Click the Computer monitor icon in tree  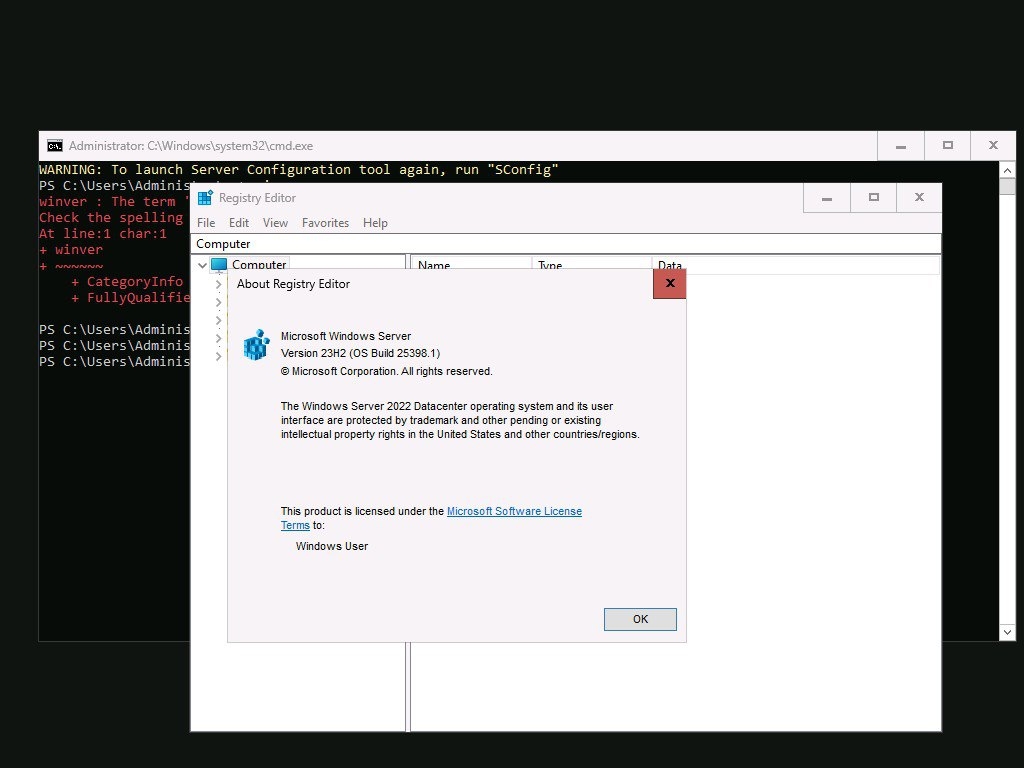pyautogui.click(x=219, y=264)
